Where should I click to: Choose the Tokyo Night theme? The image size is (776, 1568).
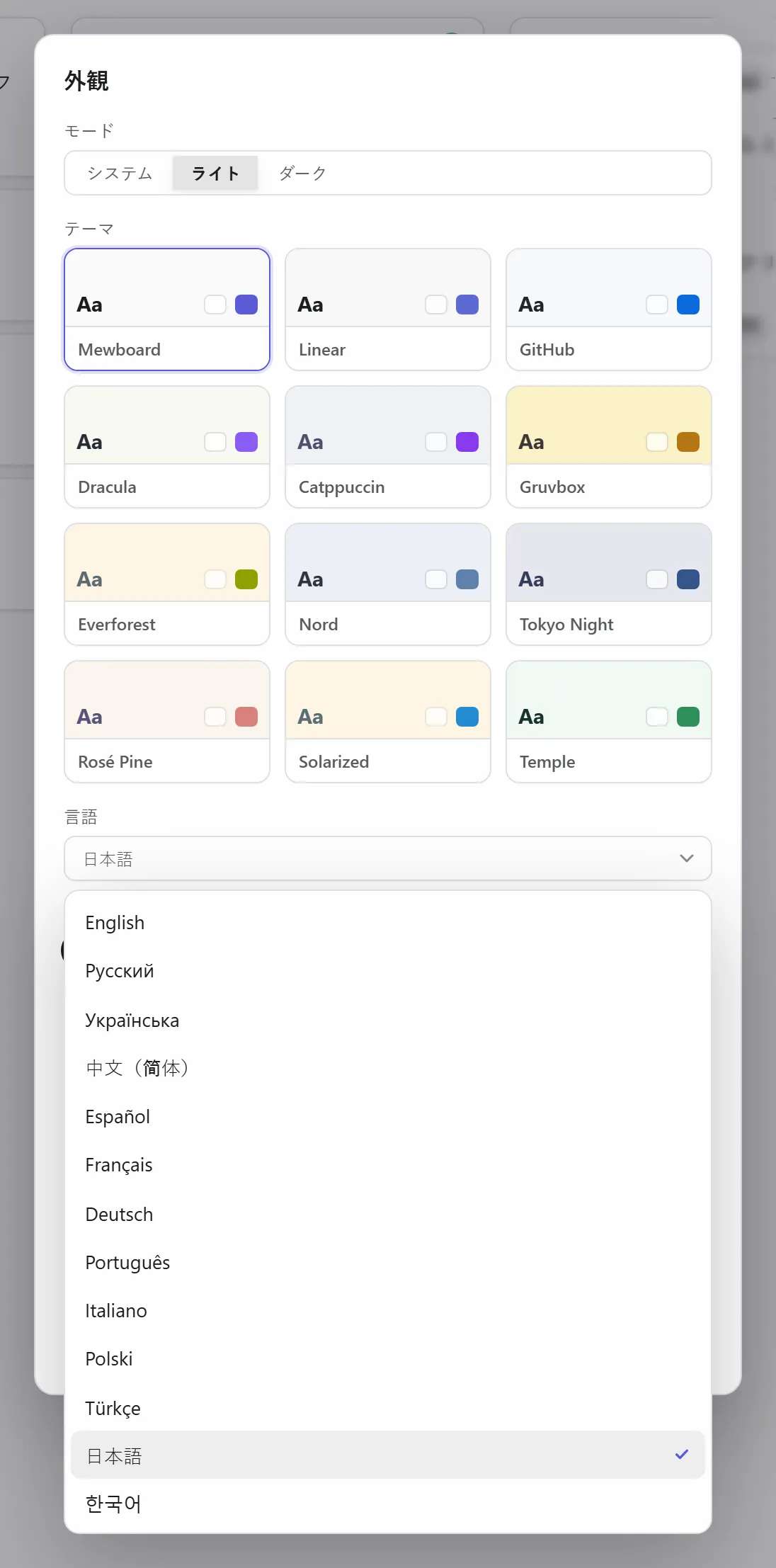click(x=609, y=584)
